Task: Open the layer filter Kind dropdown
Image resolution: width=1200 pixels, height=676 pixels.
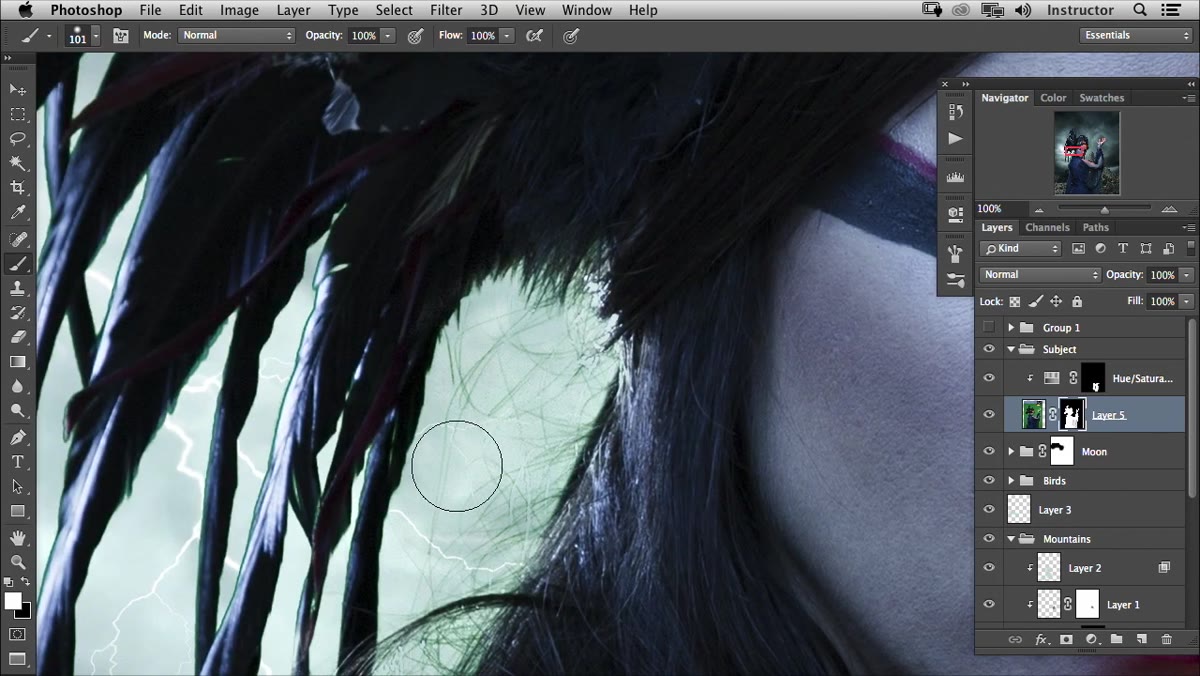Action: point(1021,248)
